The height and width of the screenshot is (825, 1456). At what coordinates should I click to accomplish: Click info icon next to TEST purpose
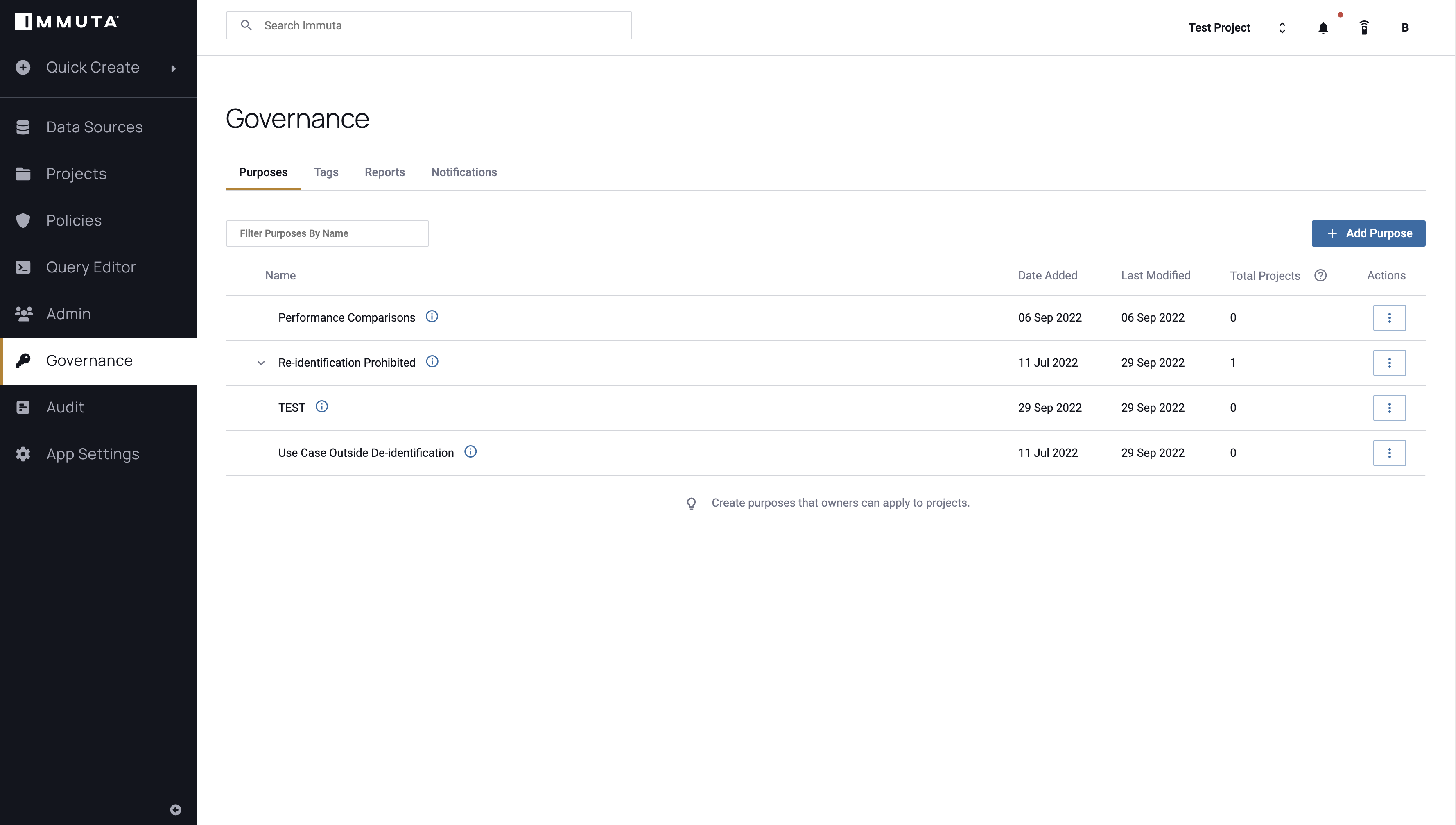(x=322, y=407)
